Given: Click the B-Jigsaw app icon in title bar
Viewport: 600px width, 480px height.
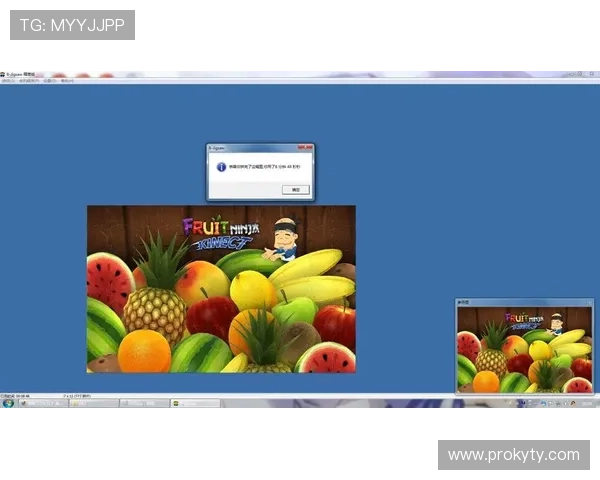Looking at the screenshot, I should (x=2, y=74).
